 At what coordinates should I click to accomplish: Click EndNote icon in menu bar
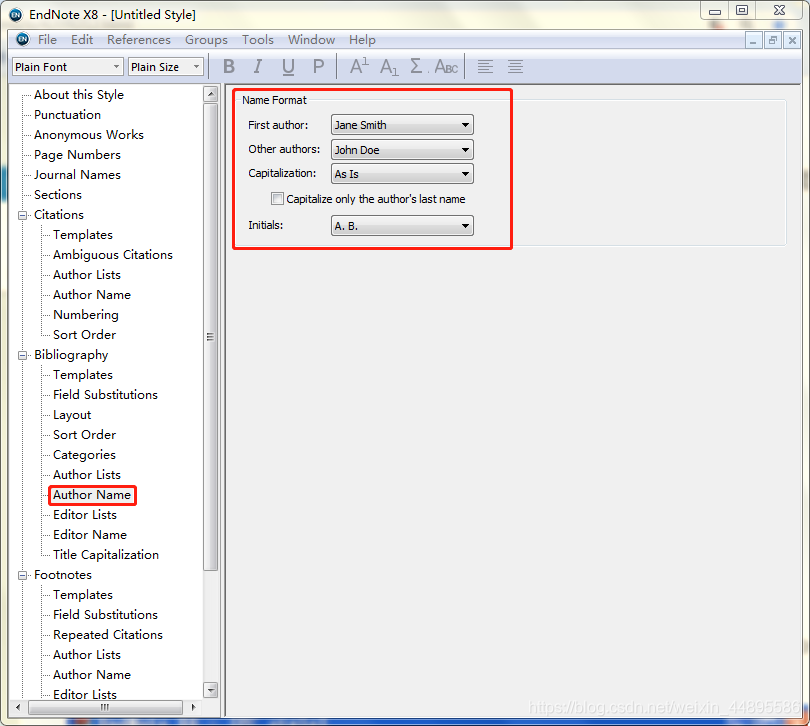(x=23, y=39)
